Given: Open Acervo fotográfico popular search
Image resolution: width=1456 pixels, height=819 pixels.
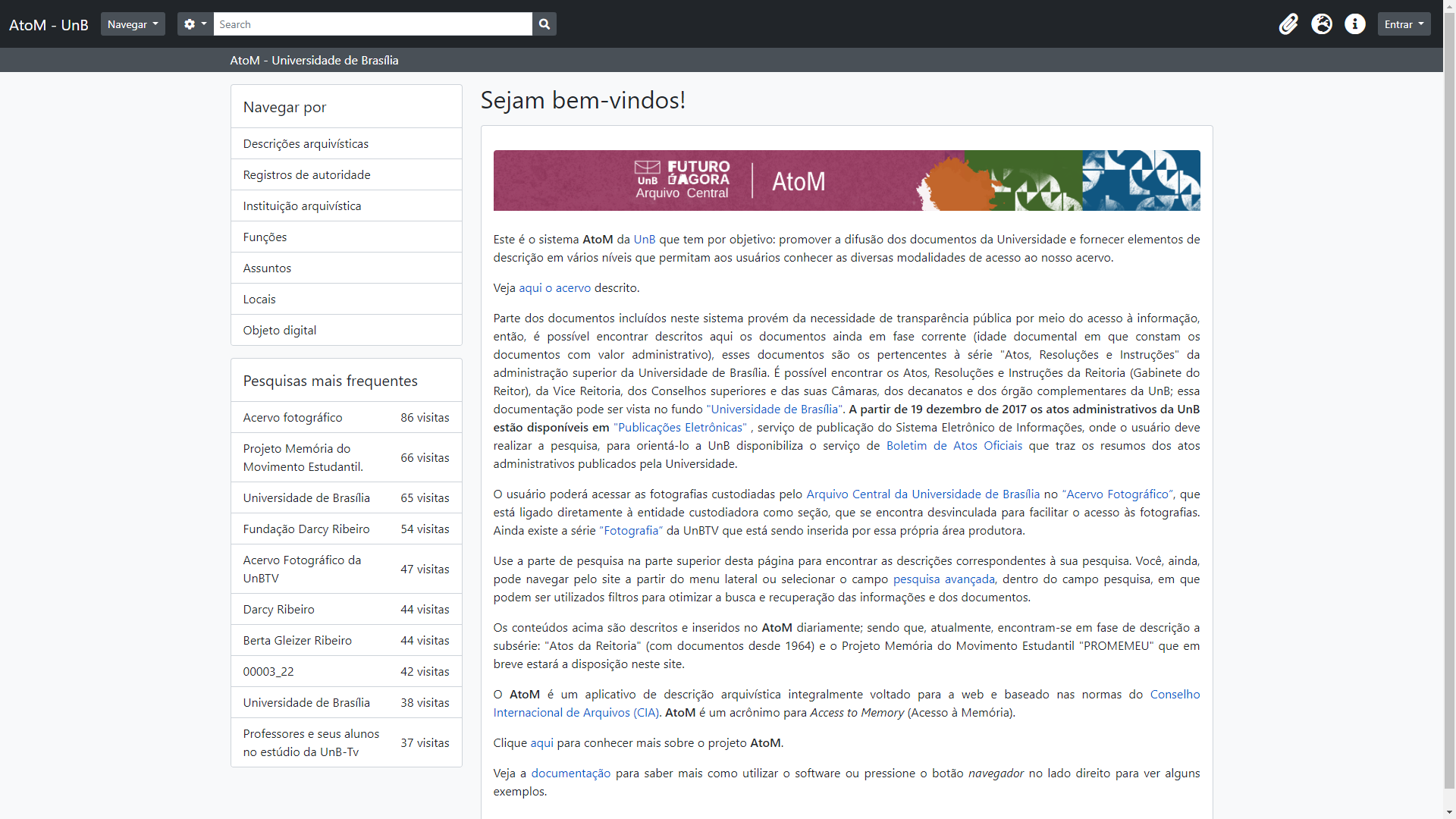Looking at the screenshot, I should tap(293, 418).
